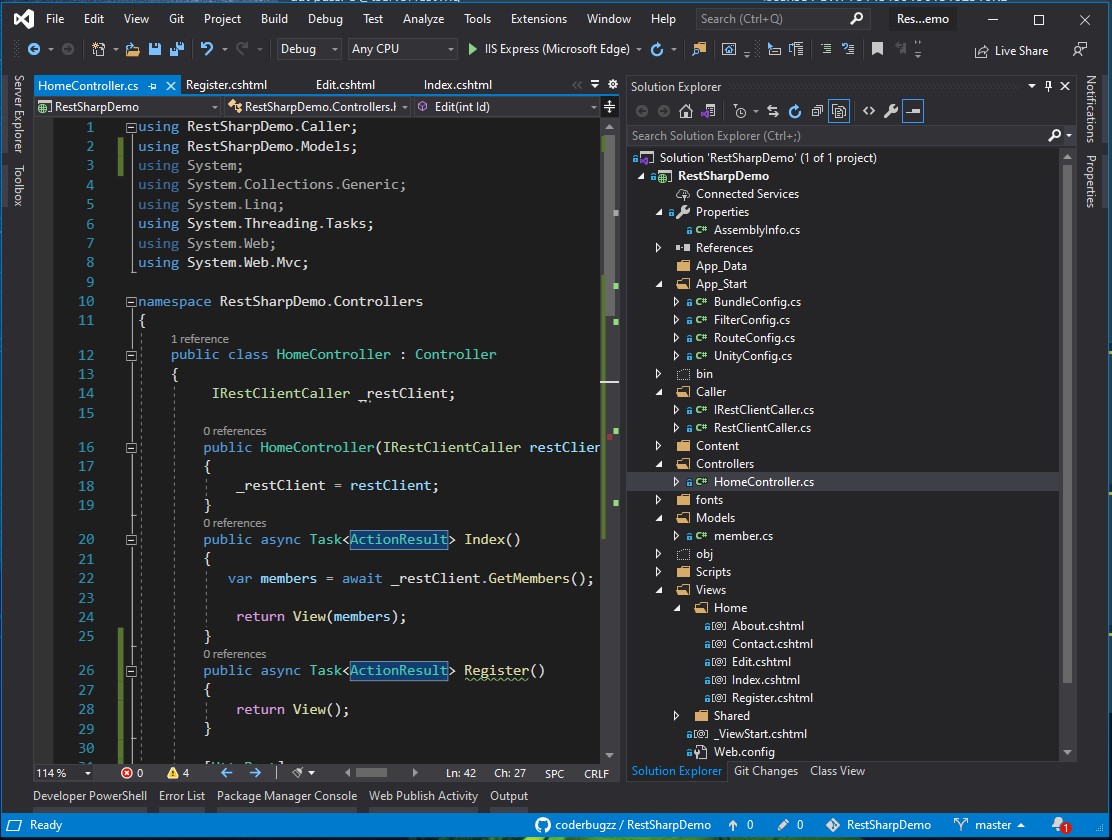Click the editor horizontal scrollbar thumb
This screenshot has width=1112, height=840.
tap(370, 773)
